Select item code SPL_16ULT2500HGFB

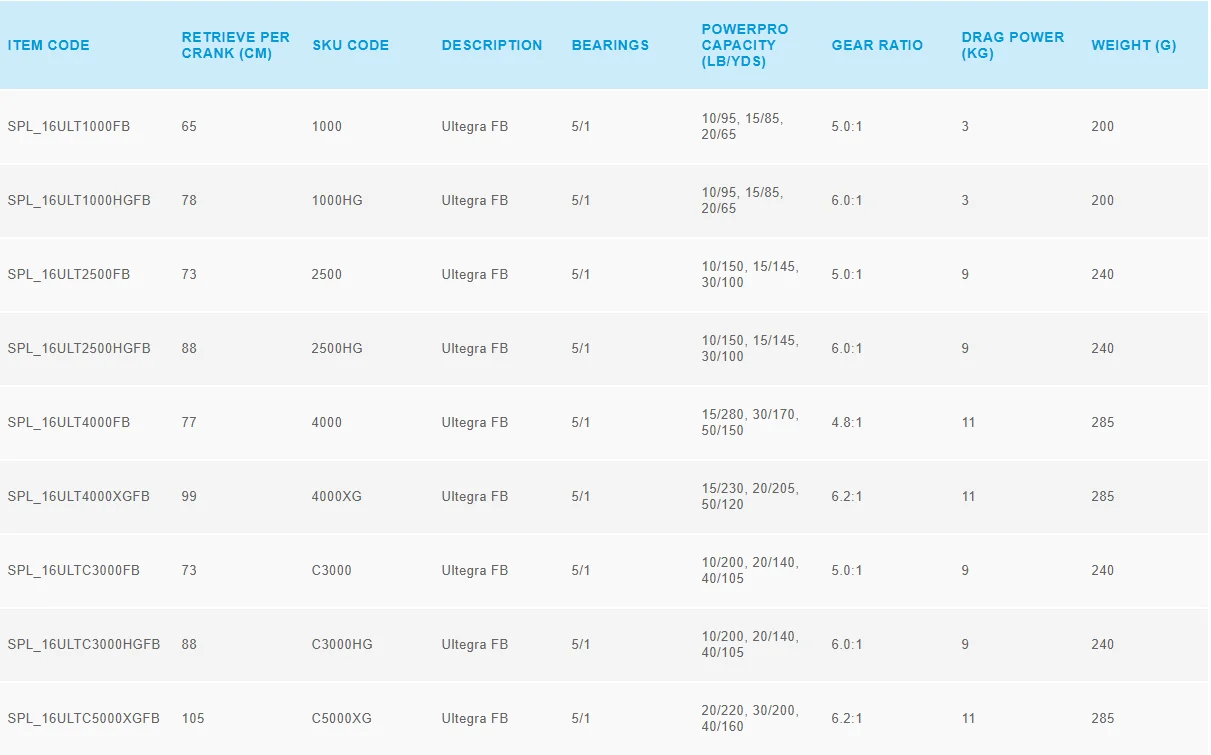[79, 348]
